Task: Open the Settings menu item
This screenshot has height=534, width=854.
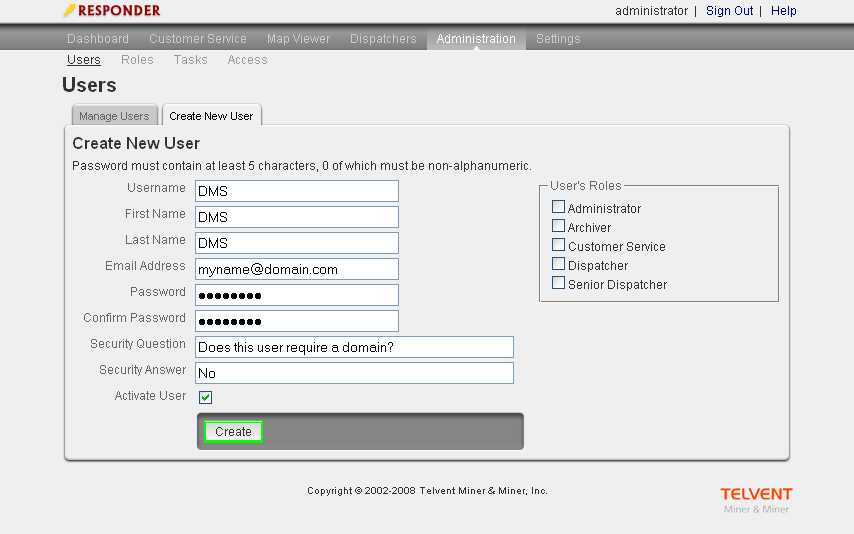Action: [x=558, y=39]
